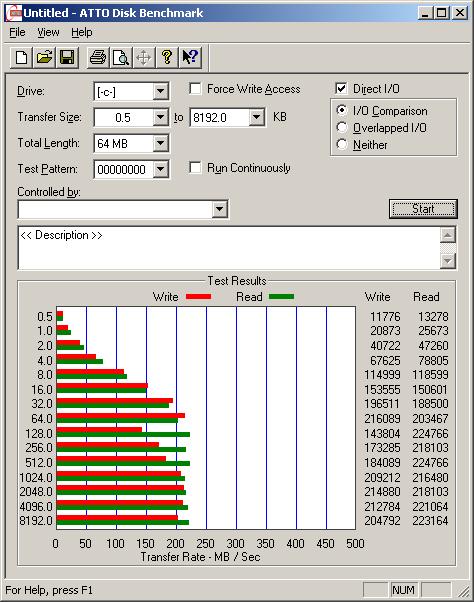Open the File menu
Image resolution: width=474 pixels, height=602 pixels.
[x=17, y=32]
